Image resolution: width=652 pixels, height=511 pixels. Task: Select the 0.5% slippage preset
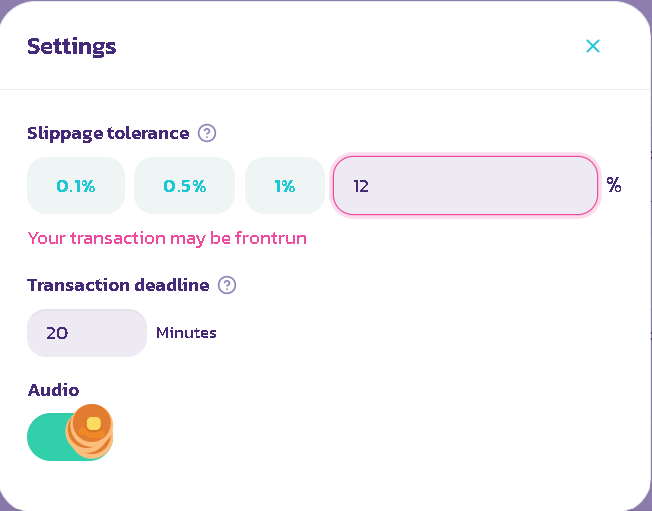pyautogui.click(x=185, y=186)
